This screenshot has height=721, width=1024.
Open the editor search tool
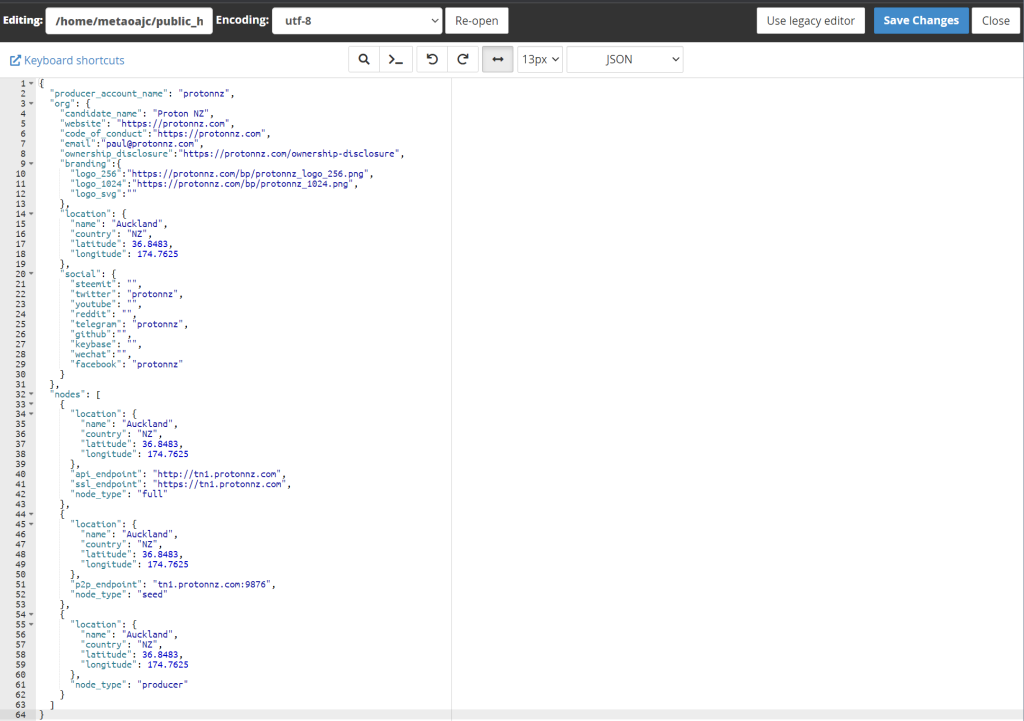364,59
